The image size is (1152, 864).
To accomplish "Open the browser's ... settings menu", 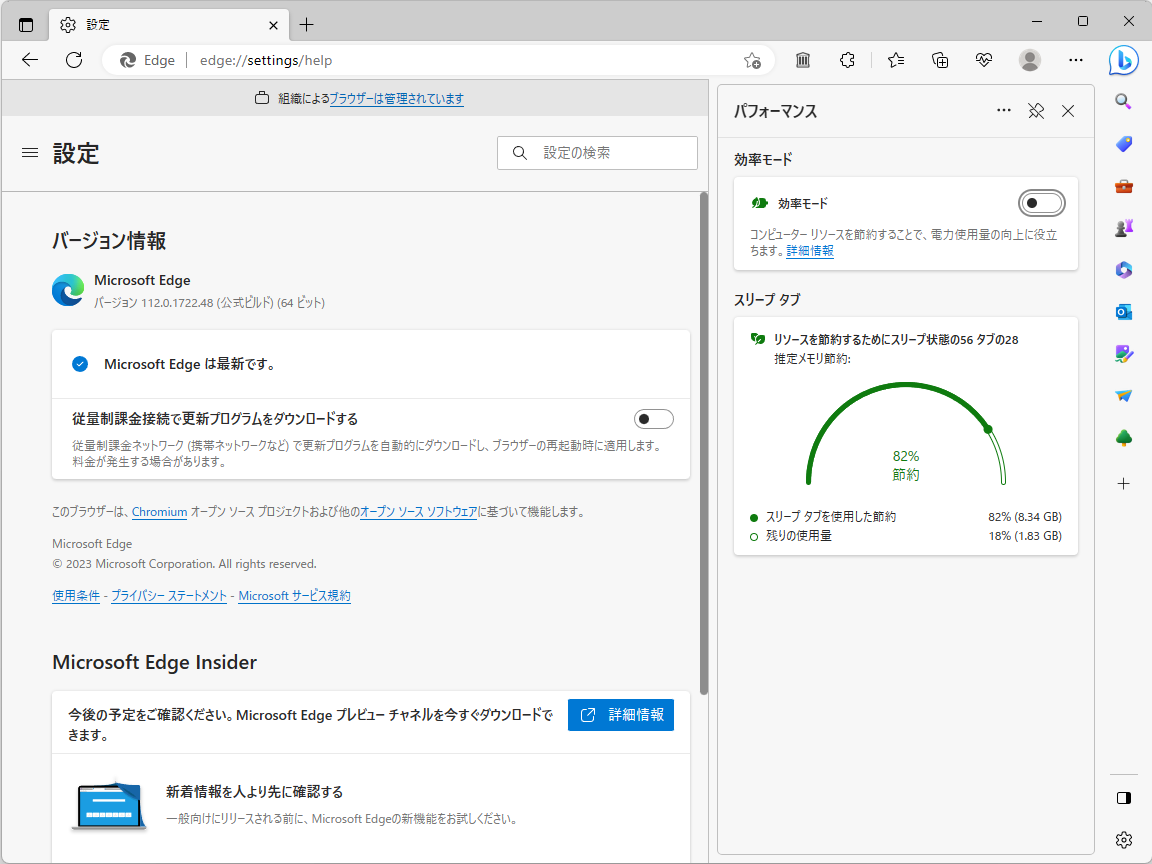I will click(1075, 60).
